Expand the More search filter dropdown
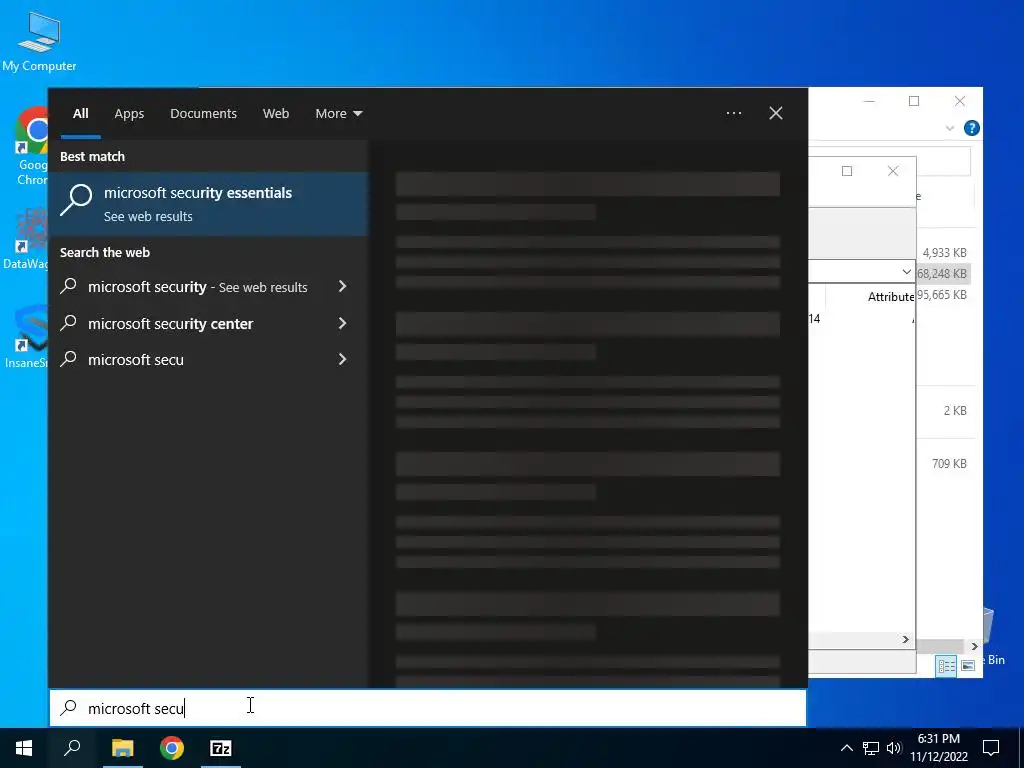 click(x=338, y=114)
